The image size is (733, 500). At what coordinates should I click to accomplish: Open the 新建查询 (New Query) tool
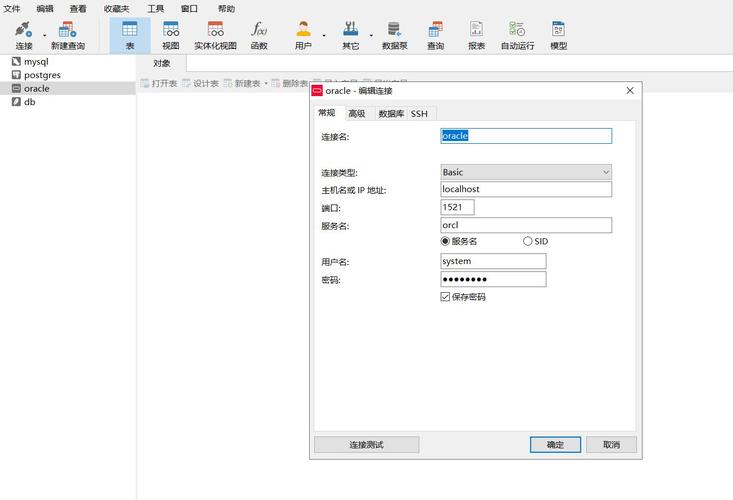(68, 35)
